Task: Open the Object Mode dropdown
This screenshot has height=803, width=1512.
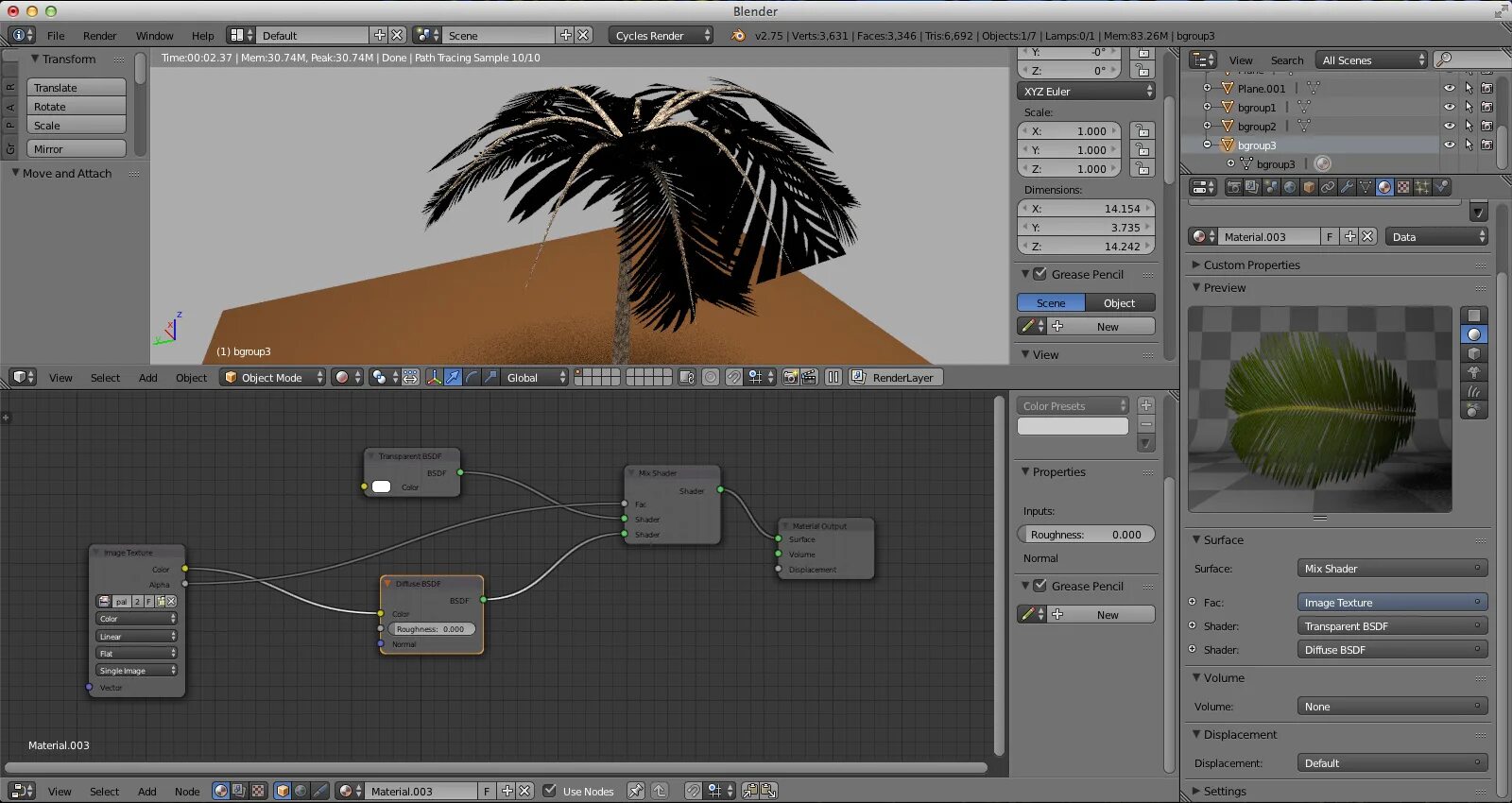Action: (x=272, y=377)
